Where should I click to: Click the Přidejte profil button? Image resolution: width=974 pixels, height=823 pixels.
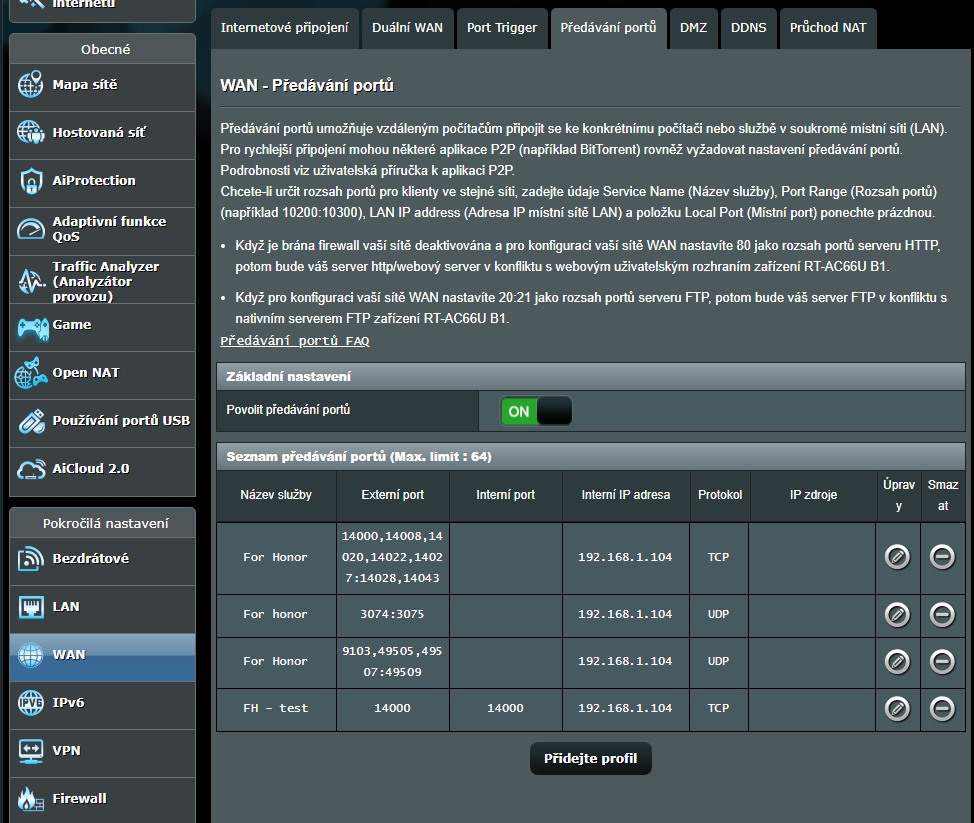(x=590, y=759)
